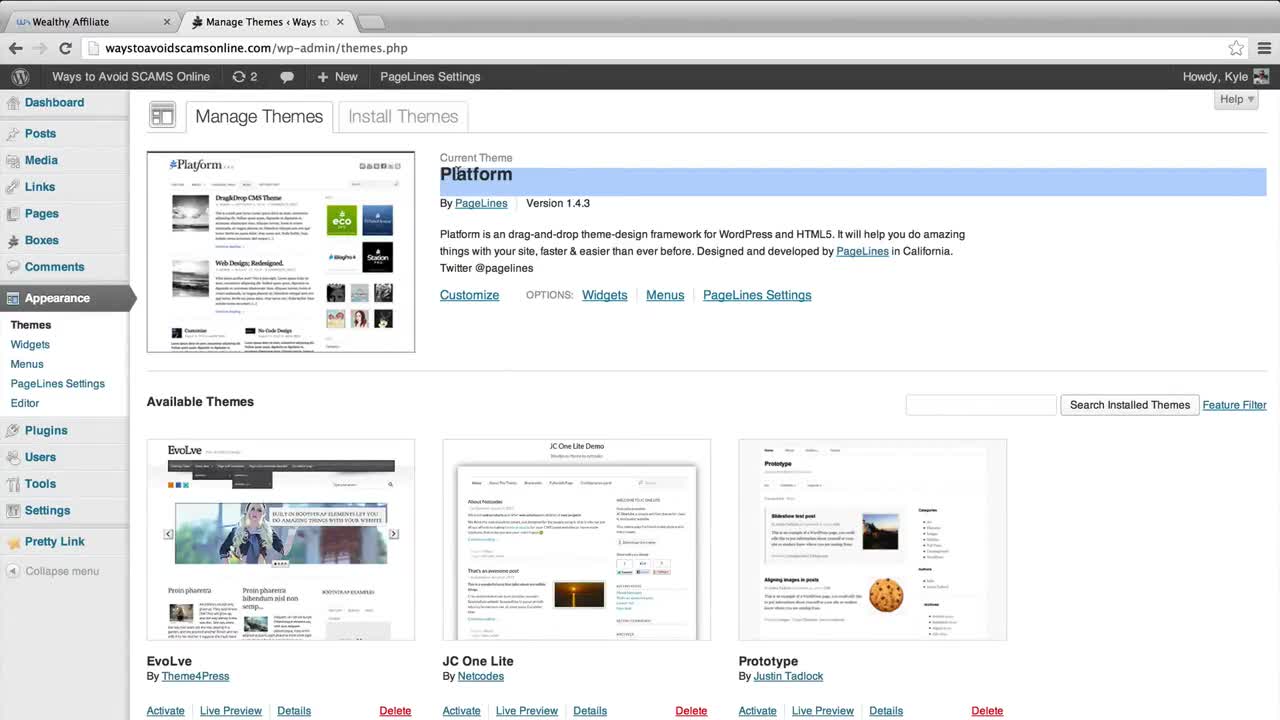Open the Chrome hamburger menu
Image resolution: width=1280 pixels, height=720 pixels.
click(x=1264, y=48)
